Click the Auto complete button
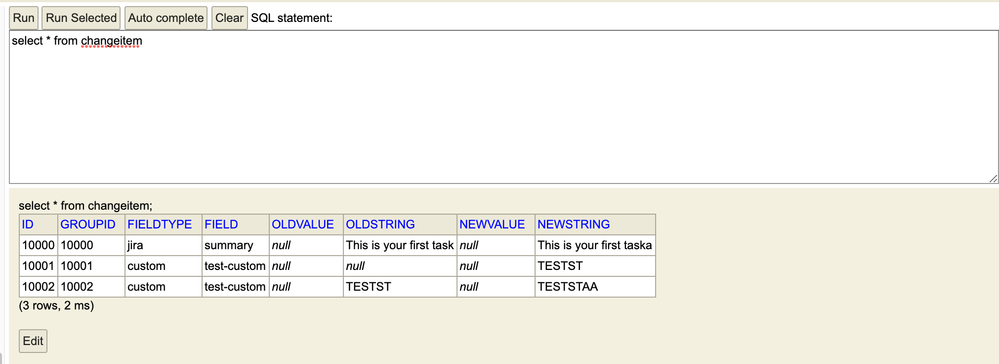 [166, 18]
